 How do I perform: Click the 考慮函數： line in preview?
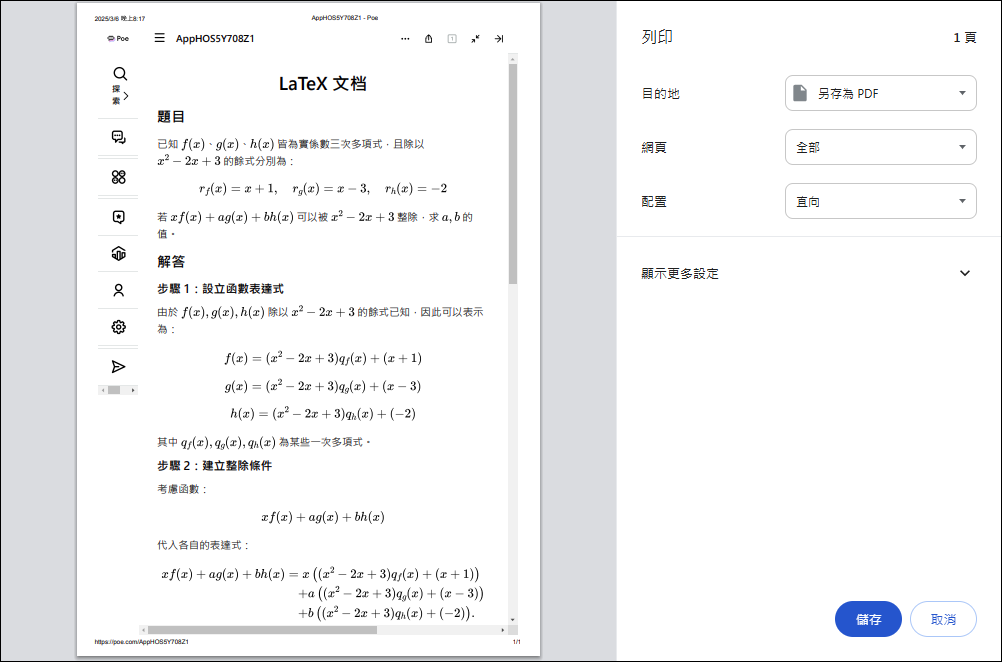pyautogui.click(x=182, y=489)
